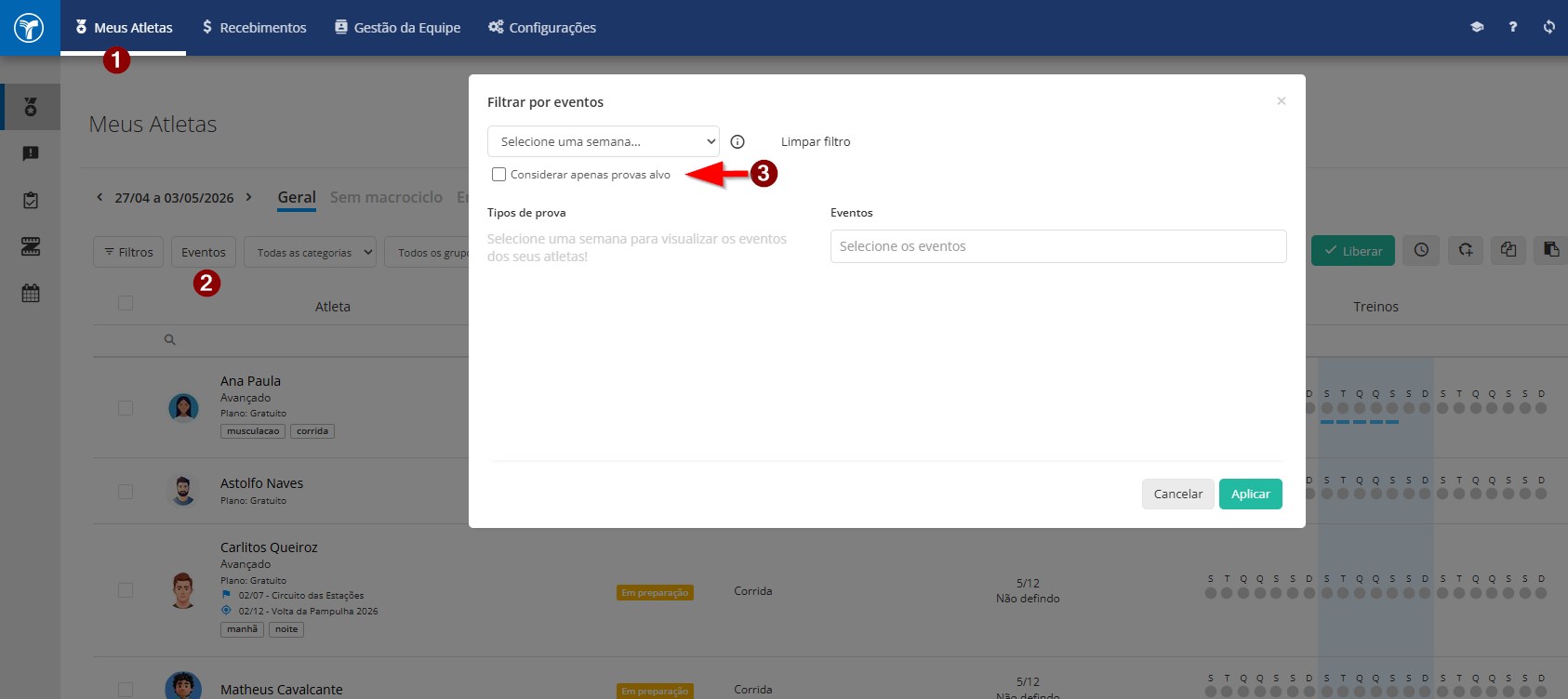Toggle the select-all athletes header checkbox
This screenshot has width=1568, height=699.
[x=126, y=303]
